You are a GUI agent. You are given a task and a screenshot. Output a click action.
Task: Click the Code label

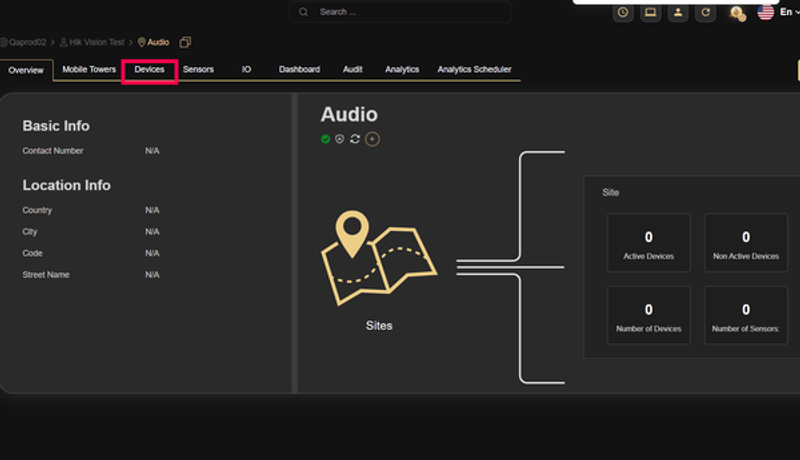33,253
